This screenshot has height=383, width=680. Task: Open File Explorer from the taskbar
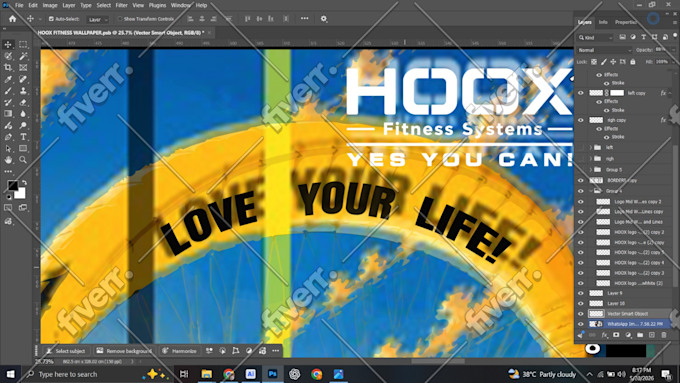[x=206, y=374]
